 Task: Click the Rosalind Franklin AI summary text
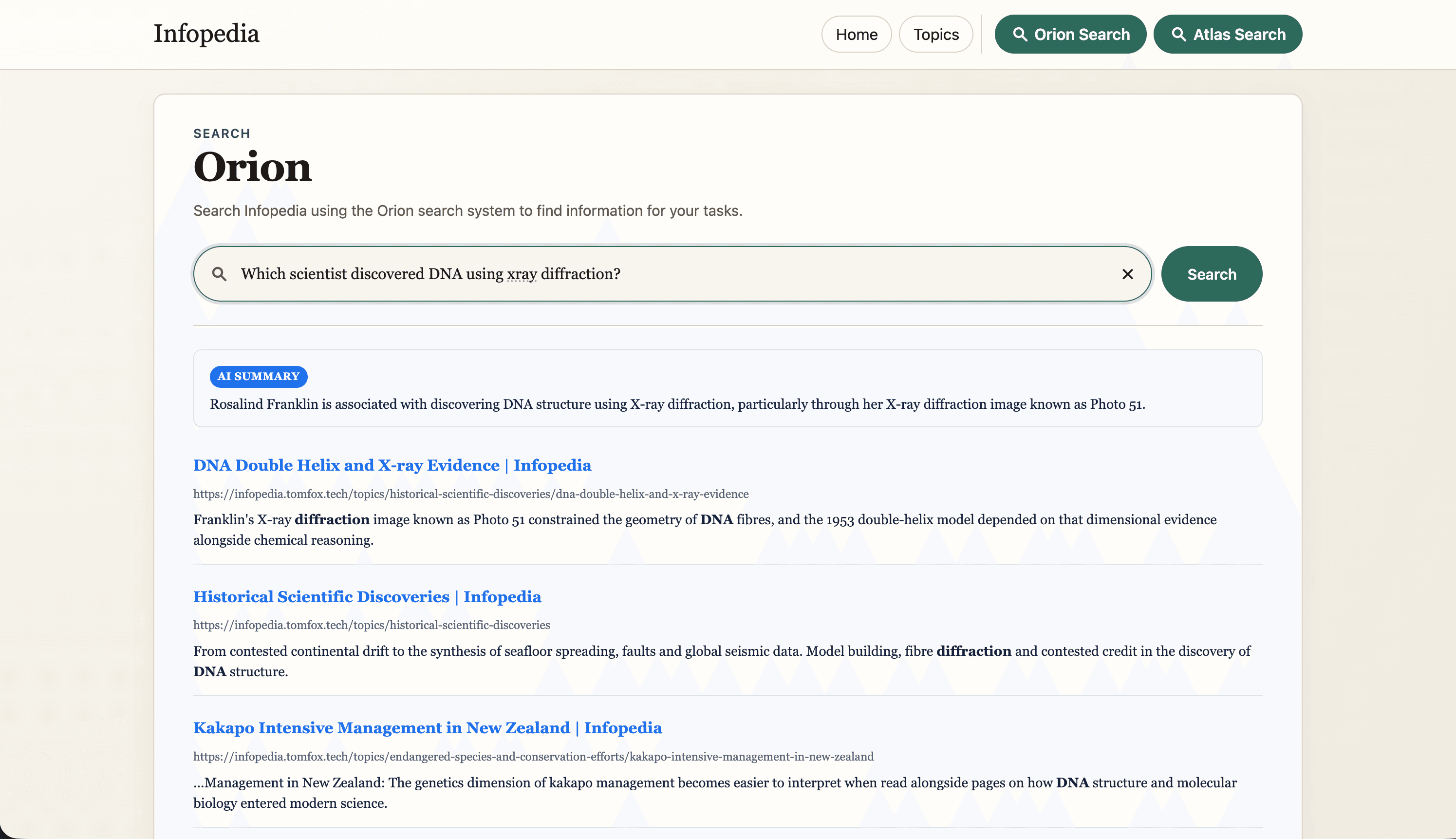[x=677, y=404]
